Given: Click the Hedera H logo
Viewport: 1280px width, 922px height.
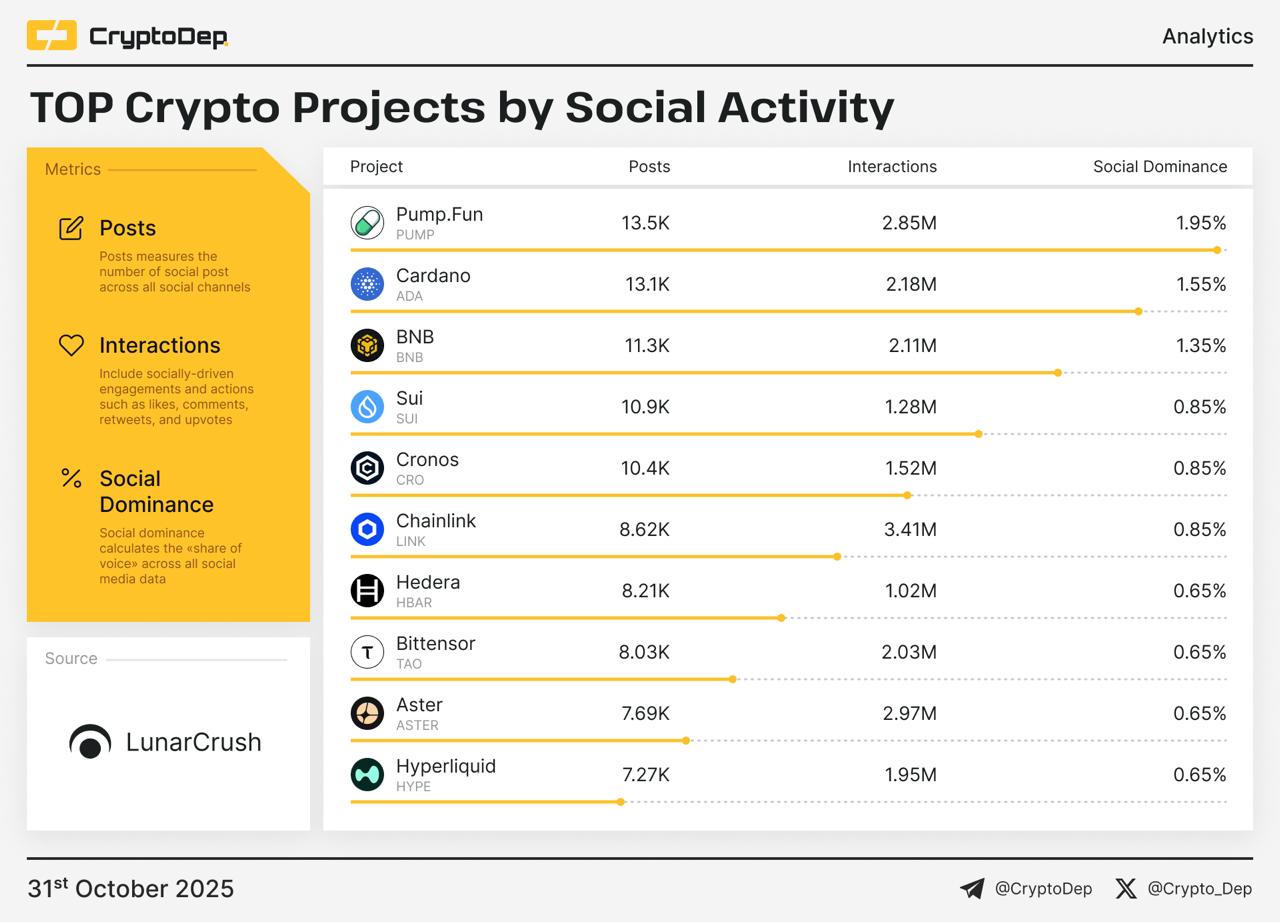Looking at the screenshot, I should click(x=367, y=590).
